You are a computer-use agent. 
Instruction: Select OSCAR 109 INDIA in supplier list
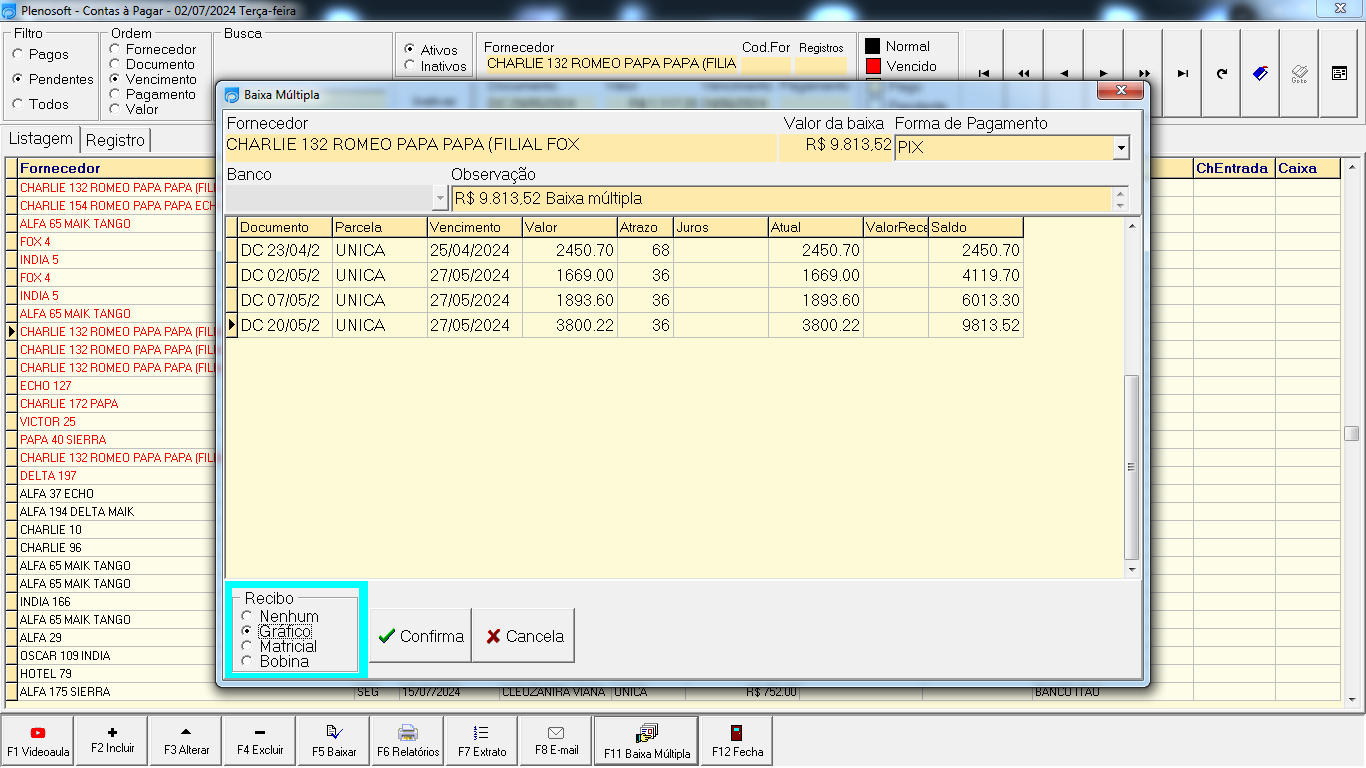(x=115, y=655)
